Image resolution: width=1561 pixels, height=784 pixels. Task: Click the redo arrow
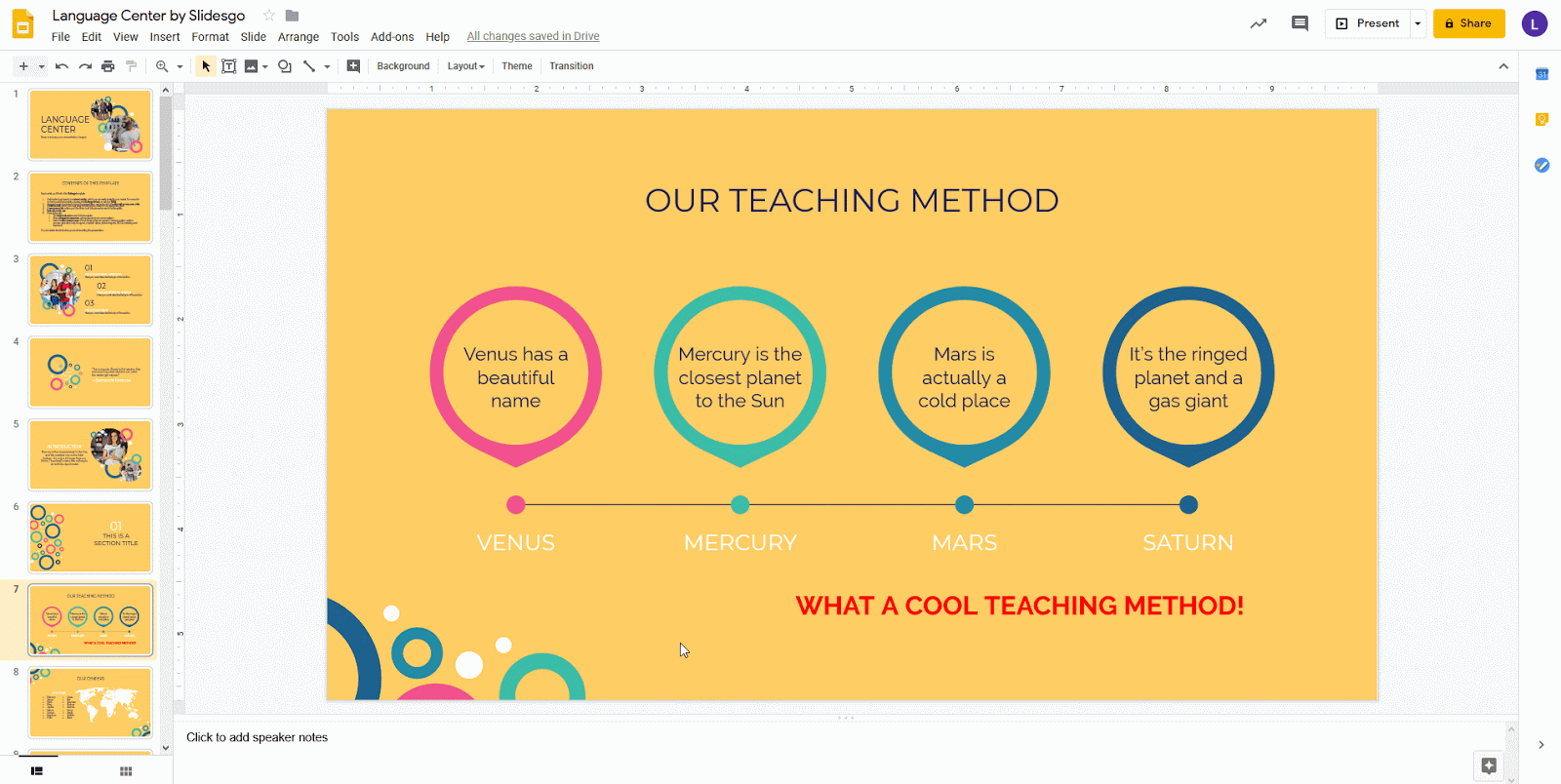click(85, 66)
